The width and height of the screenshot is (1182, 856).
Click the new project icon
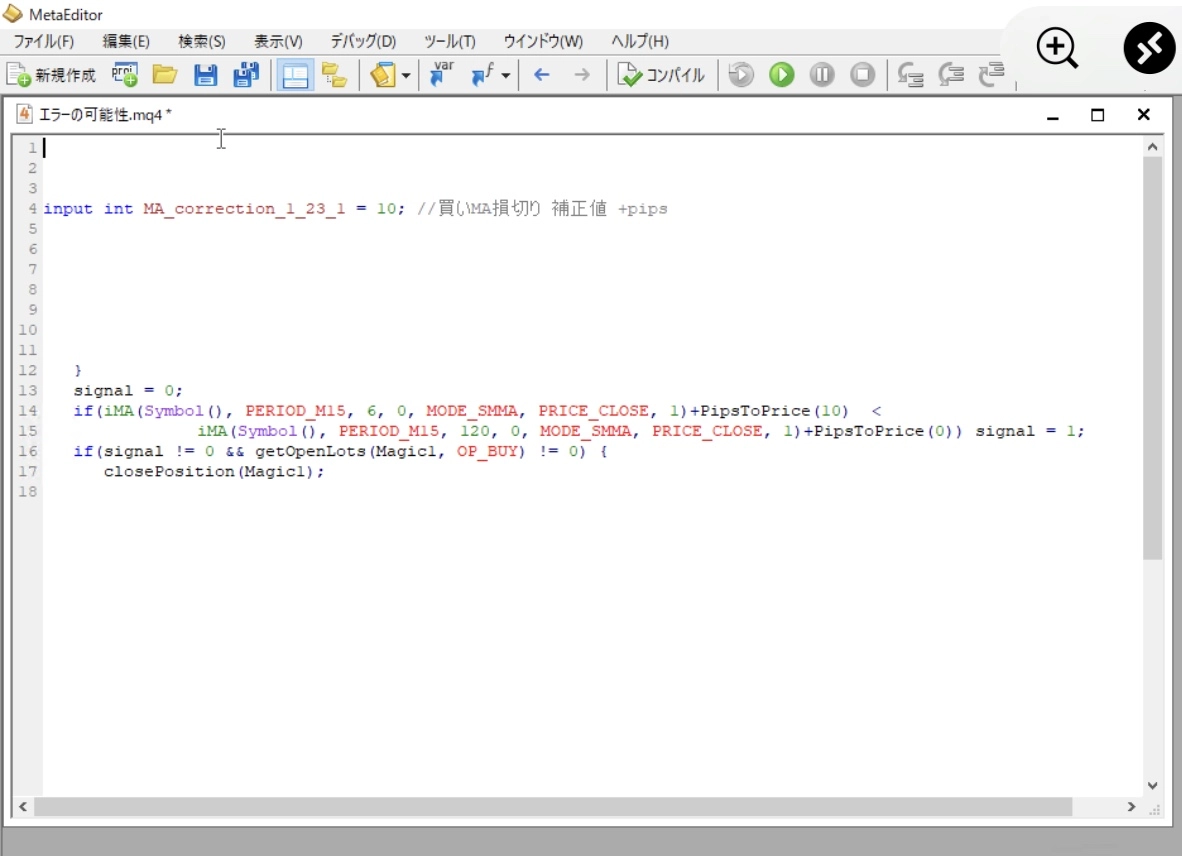[x=125, y=75]
